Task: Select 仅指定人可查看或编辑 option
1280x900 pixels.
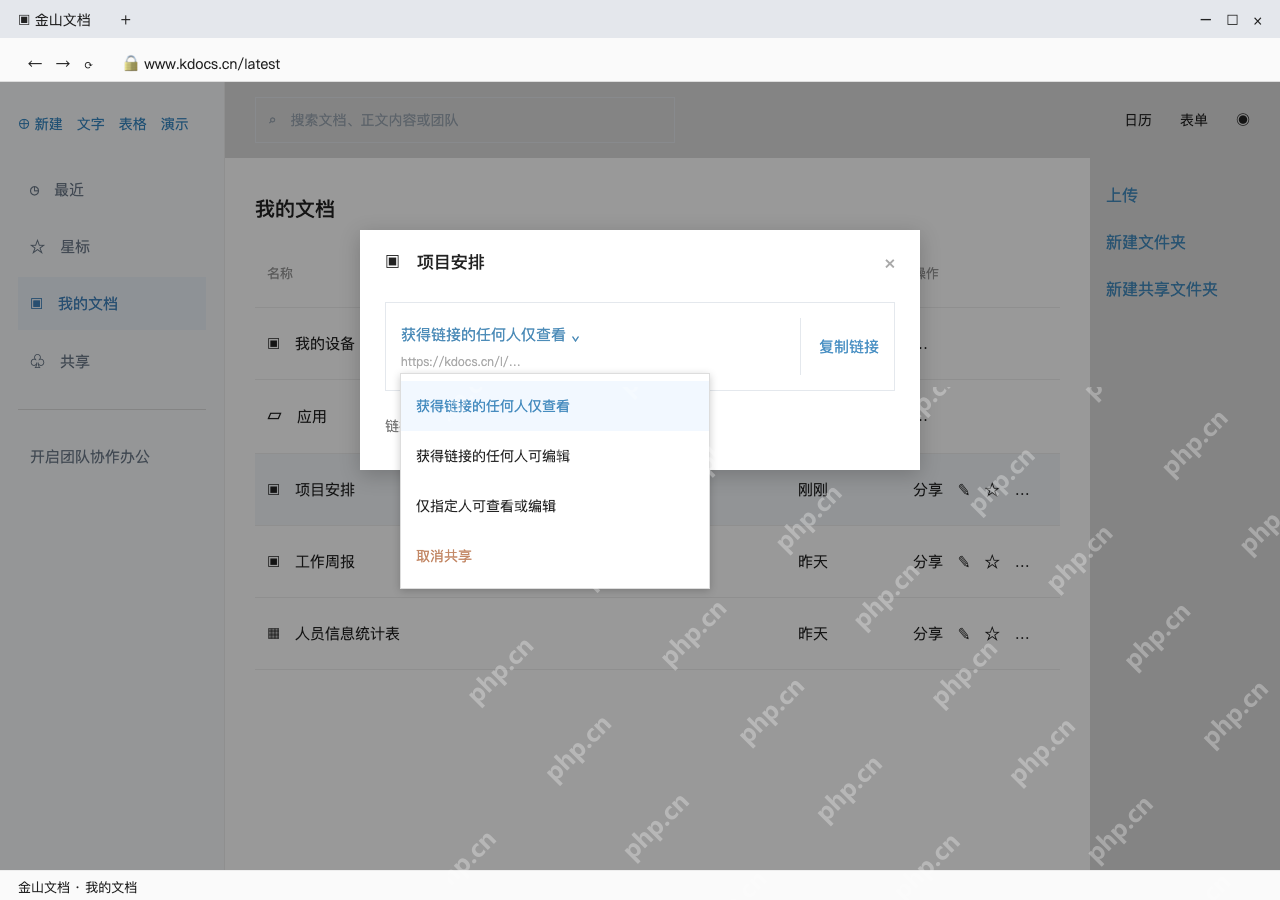Action: coord(555,506)
